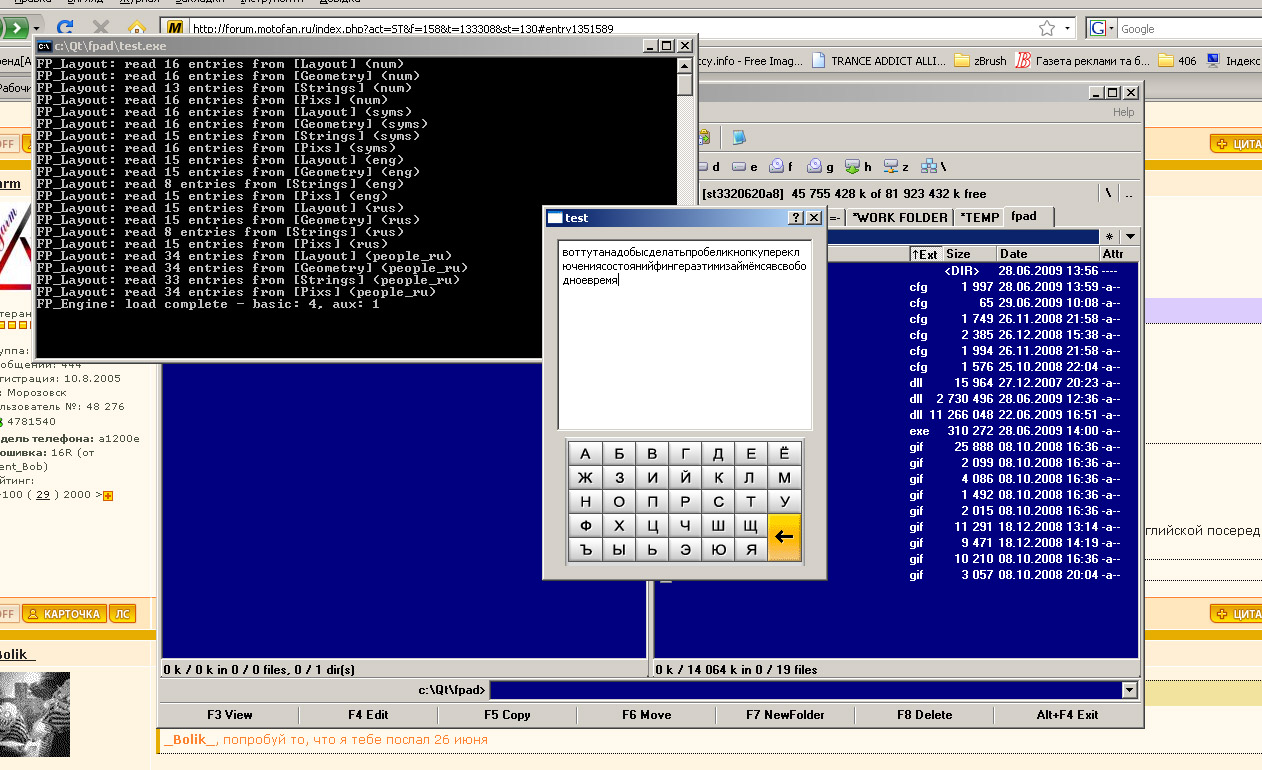1262x770 pixels.
Task: Open directory history dropdown arrow in right panel
Action: pos(1130,237)
